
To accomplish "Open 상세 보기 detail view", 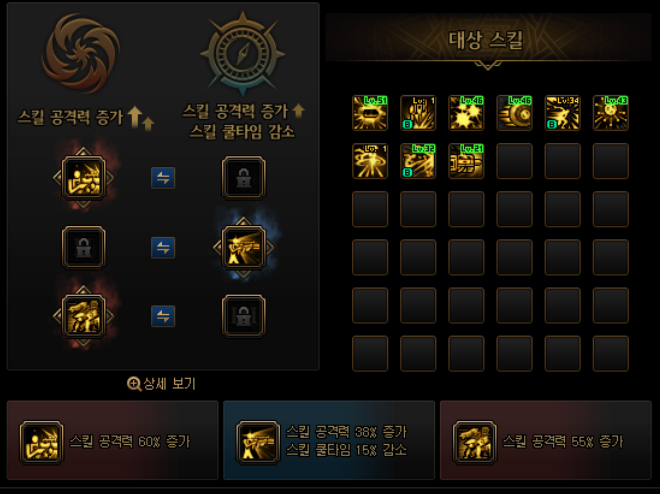I will tap(162, 384).
